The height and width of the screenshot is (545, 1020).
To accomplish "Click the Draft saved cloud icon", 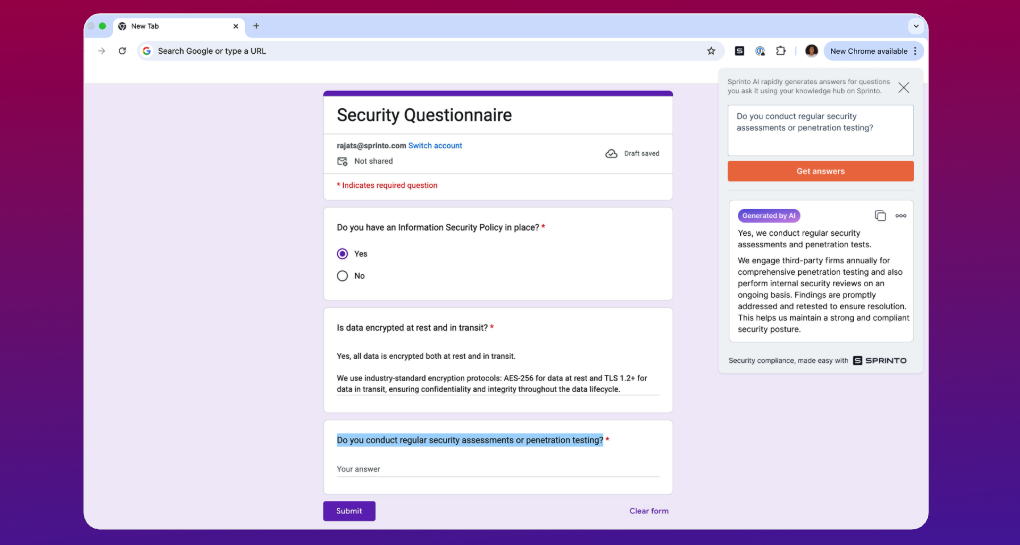I will [x=611, y=154].
